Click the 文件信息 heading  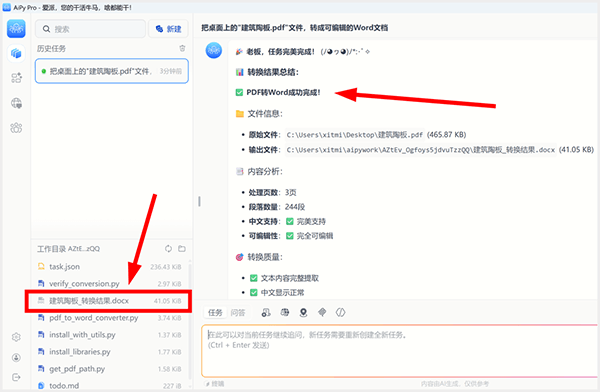tap(265, 114)
